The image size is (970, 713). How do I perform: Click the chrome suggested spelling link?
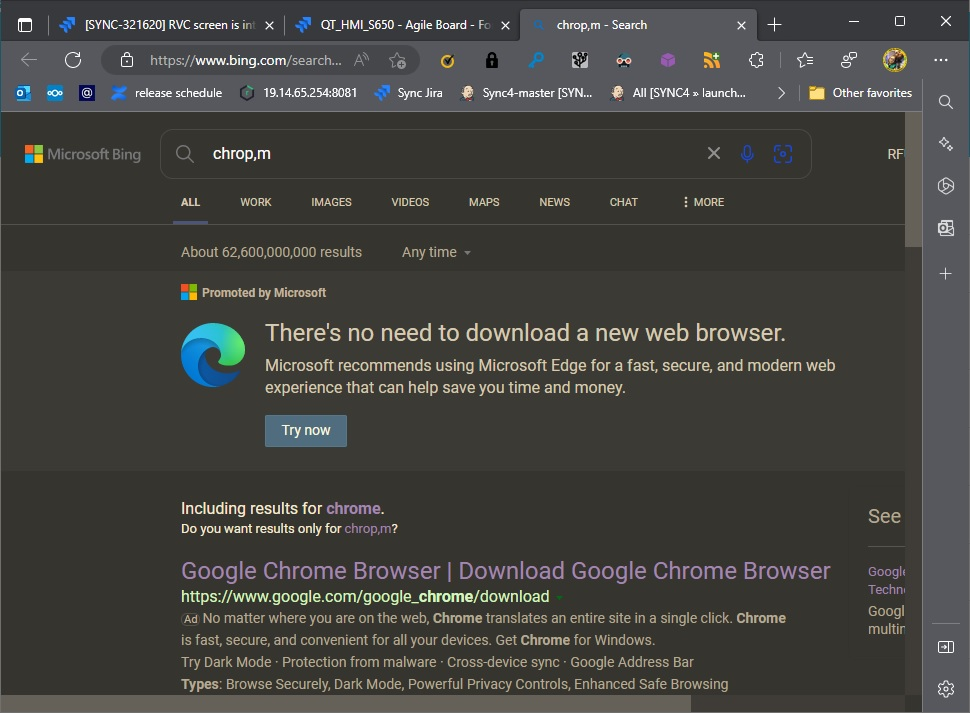click(353, 508)
